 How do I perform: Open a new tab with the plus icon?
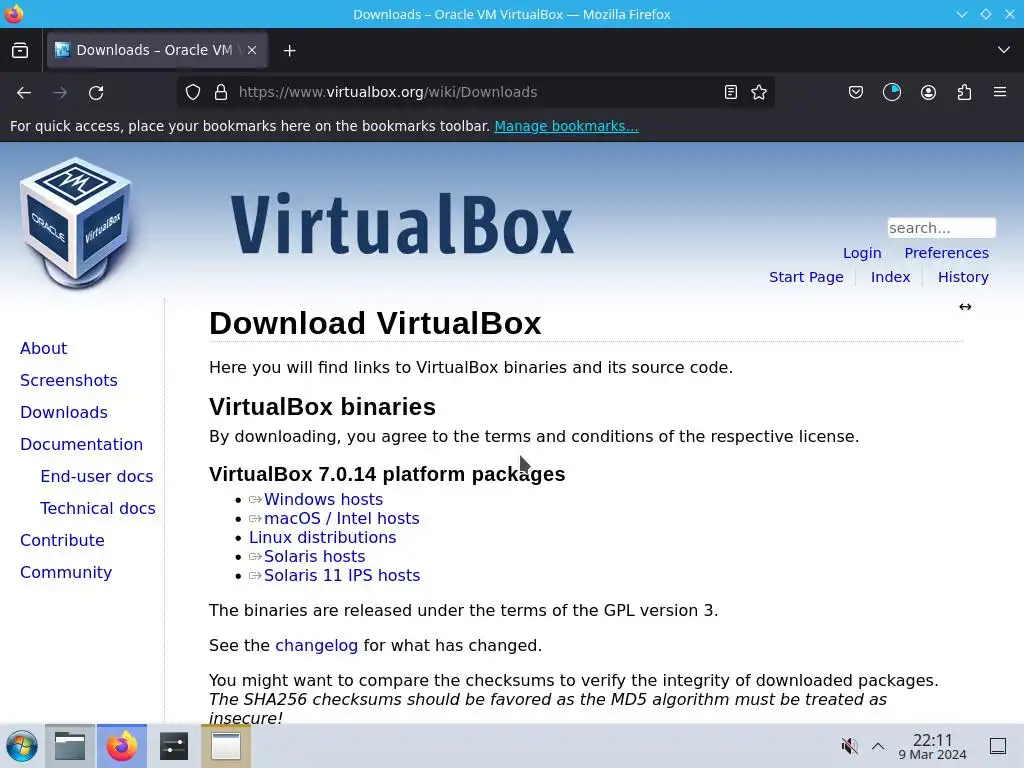[x=289, y=50]
